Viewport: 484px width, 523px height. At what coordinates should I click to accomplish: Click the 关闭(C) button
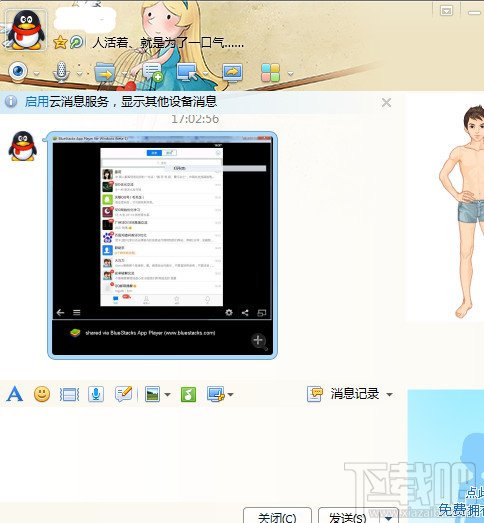[x=277, y=516]
